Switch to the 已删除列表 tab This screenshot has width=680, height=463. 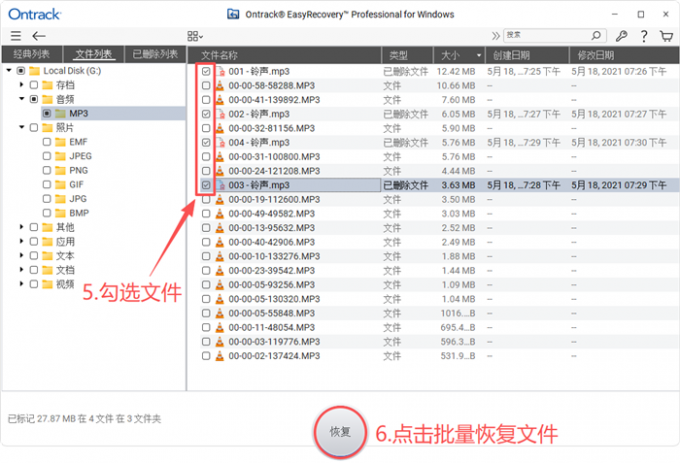pos(155,54)
